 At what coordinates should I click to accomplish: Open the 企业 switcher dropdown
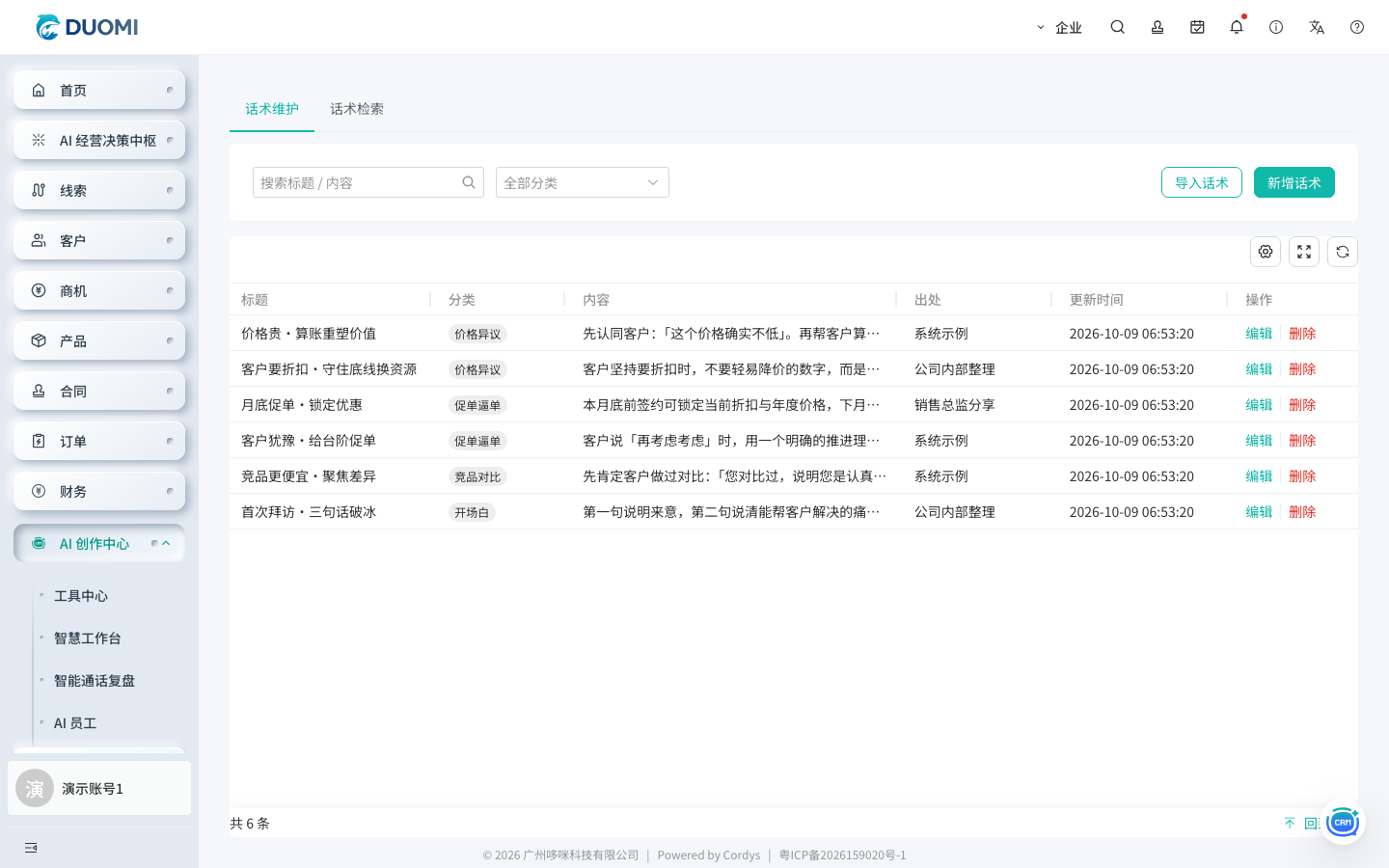click(1059, 27)
